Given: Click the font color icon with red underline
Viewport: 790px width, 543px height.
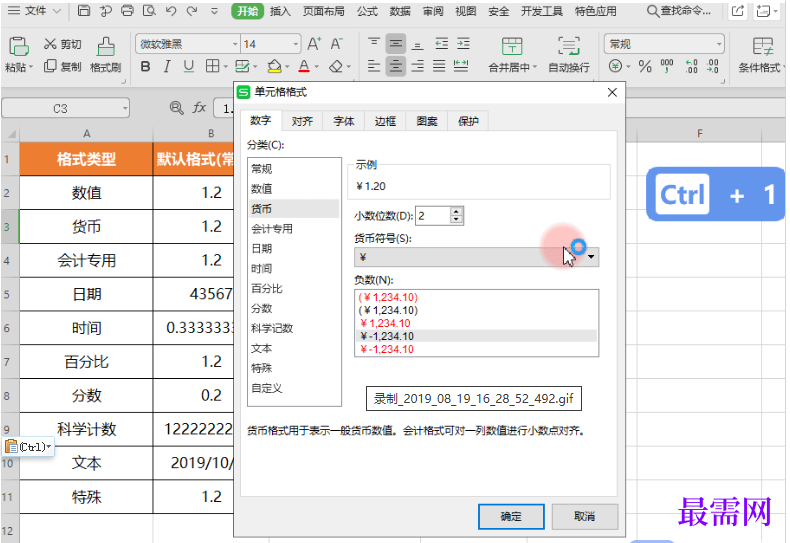Looking at the screenshot, I should click(304, 67).
